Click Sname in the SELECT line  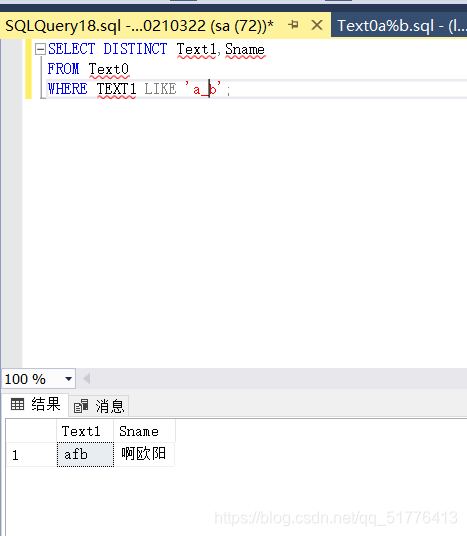coord(245,49)
